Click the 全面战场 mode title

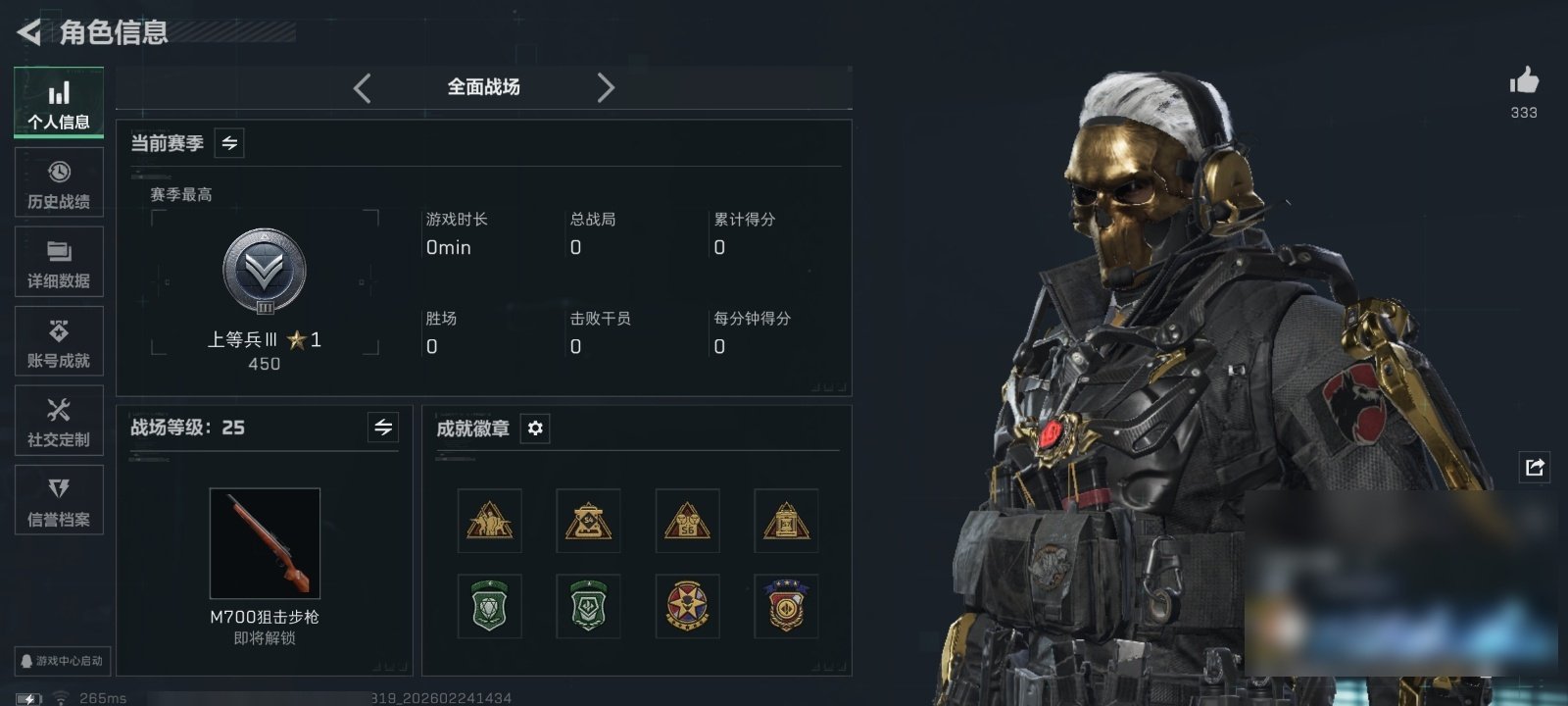click(483, 87)
